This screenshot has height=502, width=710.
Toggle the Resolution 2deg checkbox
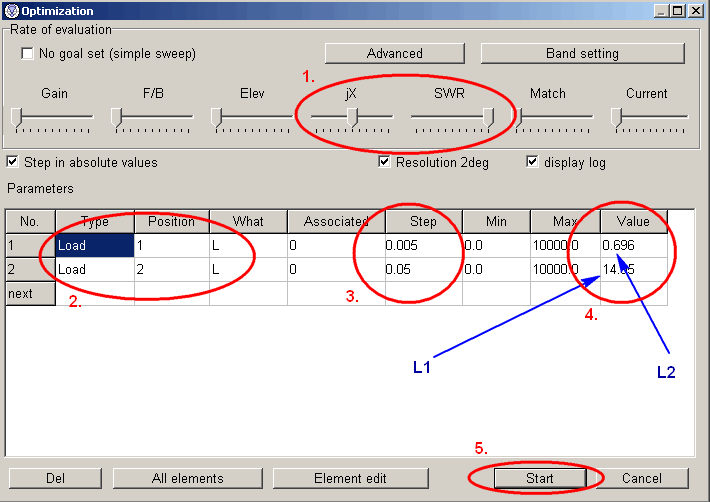(385, 162)
